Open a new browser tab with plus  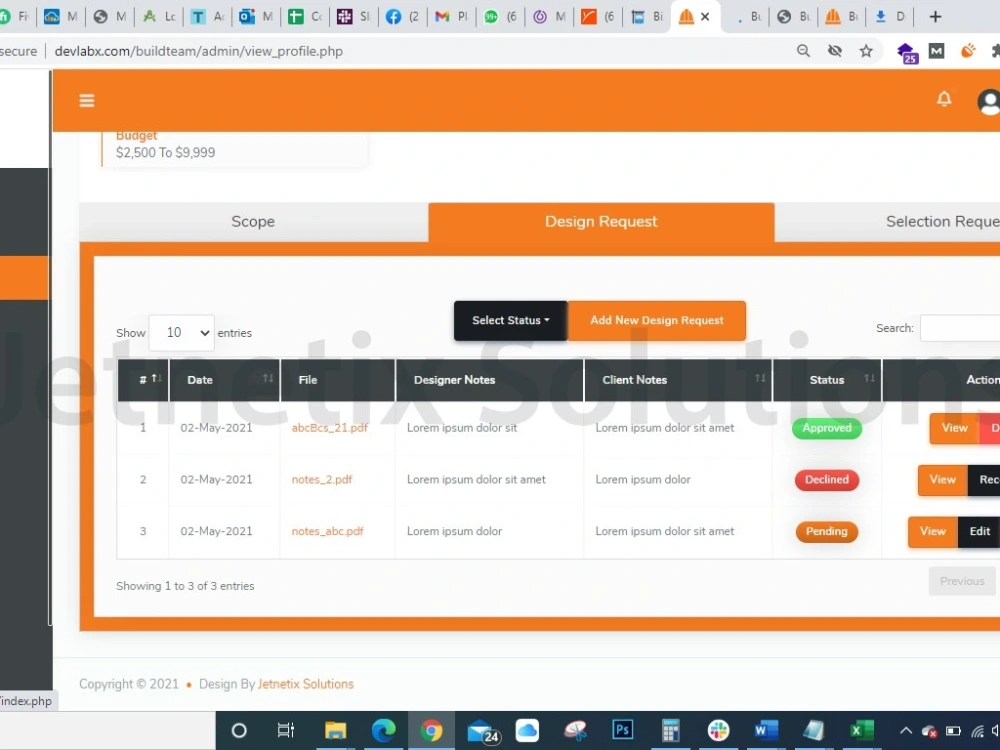click(x=935, y=17)
